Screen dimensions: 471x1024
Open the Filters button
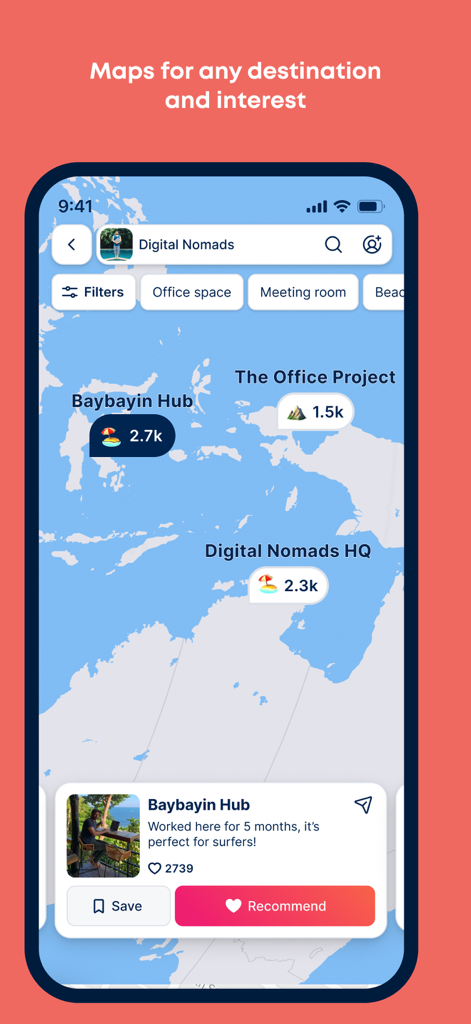tap(93, 292)
